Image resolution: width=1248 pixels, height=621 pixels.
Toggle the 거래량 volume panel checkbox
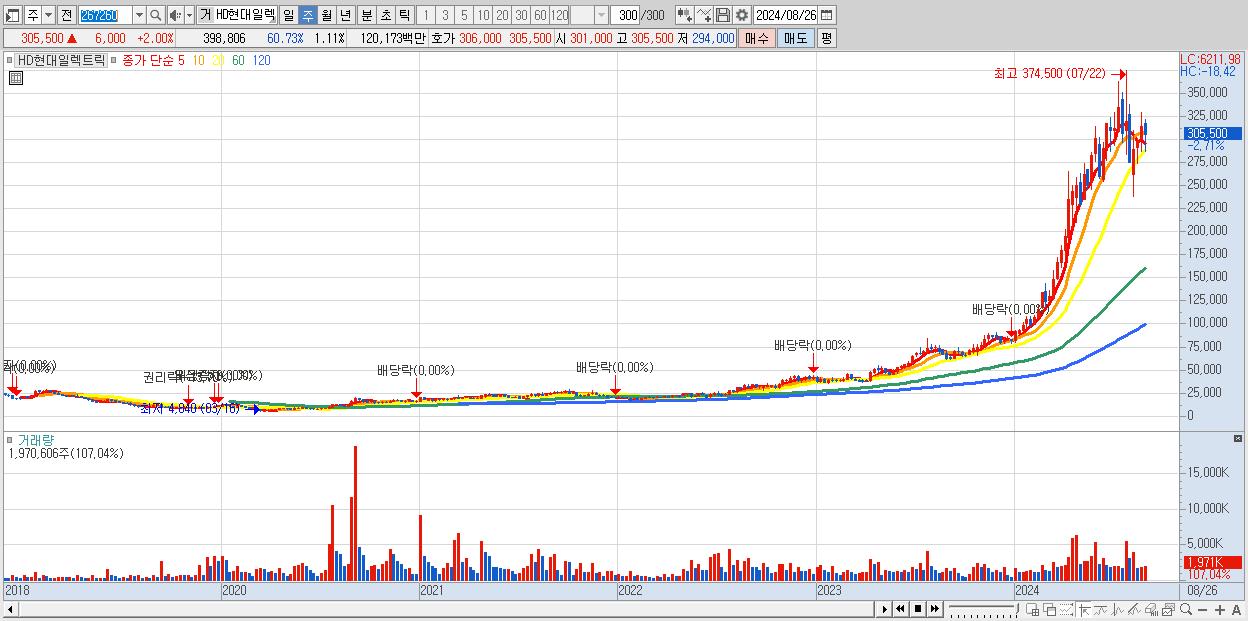(10, 439)
